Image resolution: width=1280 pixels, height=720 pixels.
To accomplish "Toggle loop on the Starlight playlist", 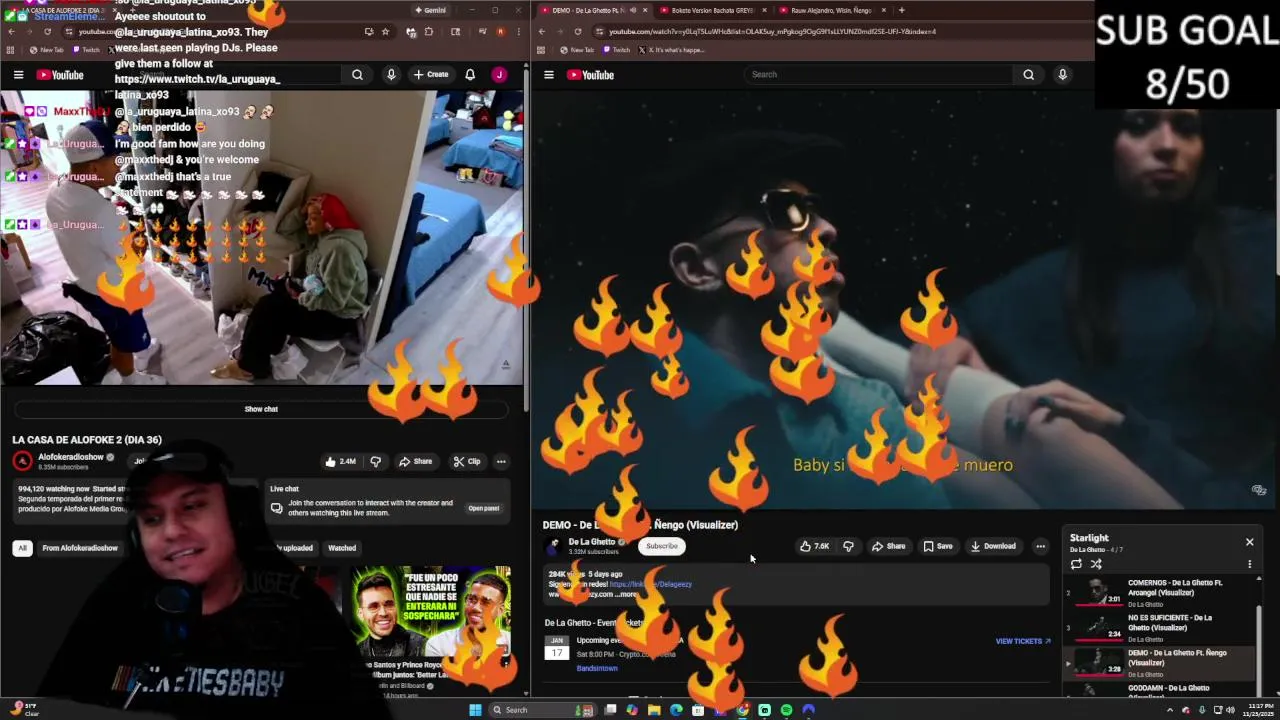I will (x=1076, y=564).
